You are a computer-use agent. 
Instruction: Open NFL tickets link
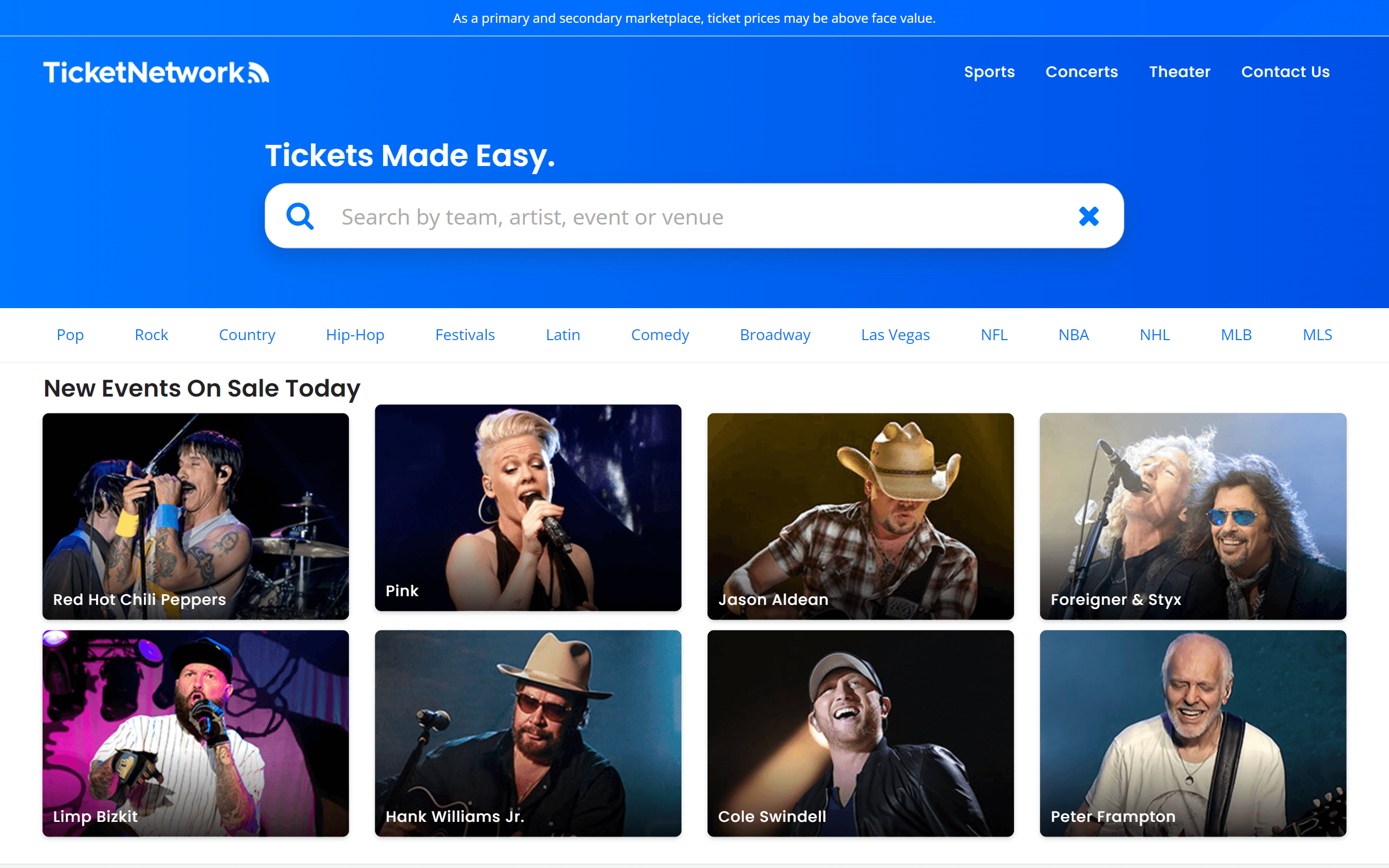coord(993,335)
